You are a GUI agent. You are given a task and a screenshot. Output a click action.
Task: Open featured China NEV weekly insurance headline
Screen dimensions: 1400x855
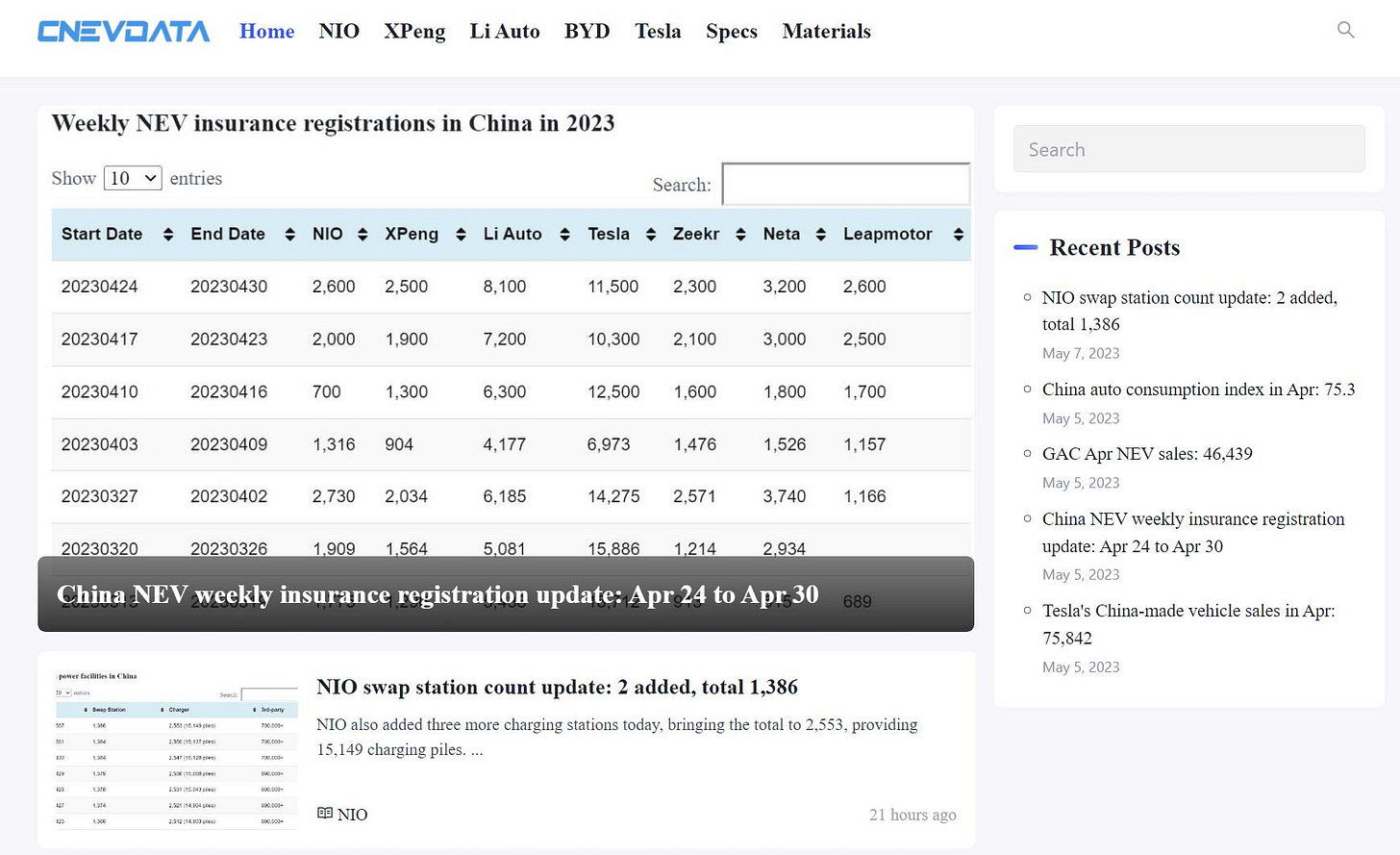pos(437,594)
